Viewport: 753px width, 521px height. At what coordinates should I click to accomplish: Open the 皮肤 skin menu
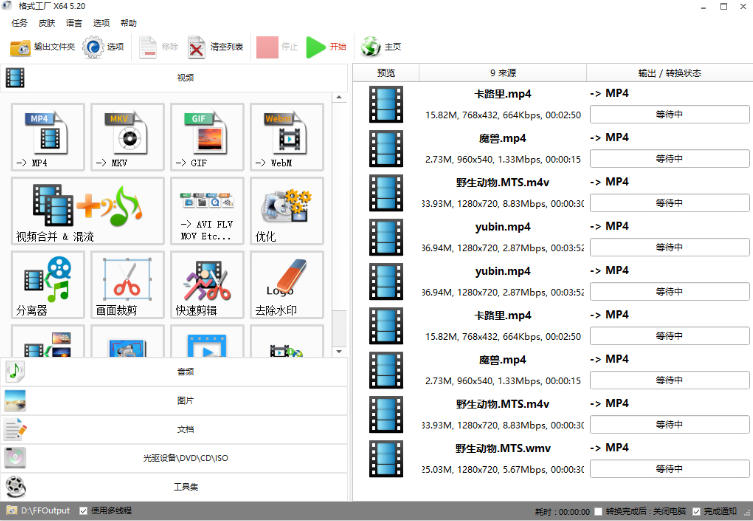click(47, 23)
